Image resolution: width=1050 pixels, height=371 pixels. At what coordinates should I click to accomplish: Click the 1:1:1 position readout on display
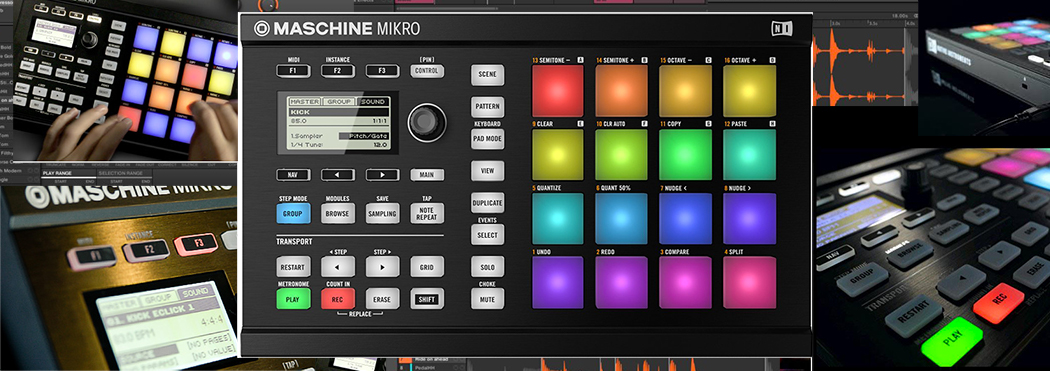(x=380, y=121)
